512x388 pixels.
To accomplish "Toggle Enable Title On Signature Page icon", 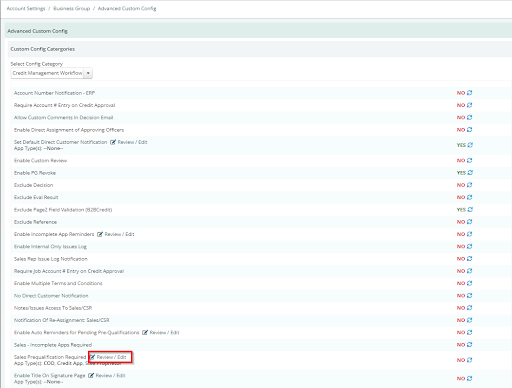I will pyautogui.click(x=469, y=378).
